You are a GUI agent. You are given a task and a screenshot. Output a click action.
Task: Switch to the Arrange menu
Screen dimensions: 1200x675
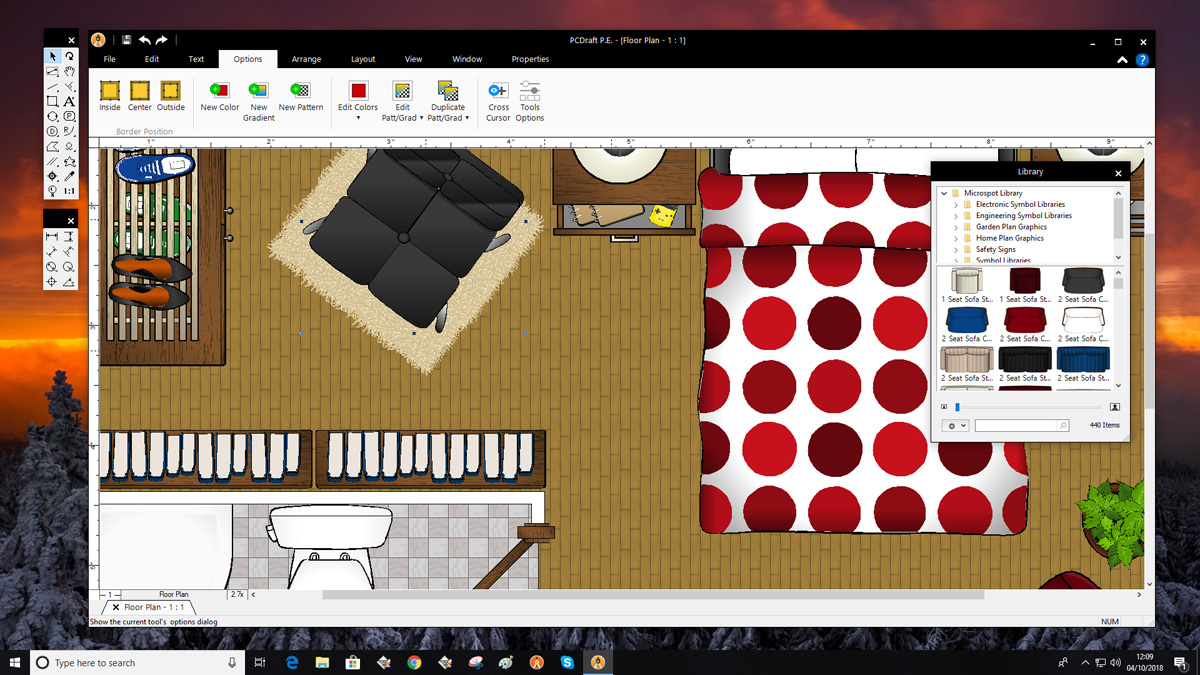point(306,58)
